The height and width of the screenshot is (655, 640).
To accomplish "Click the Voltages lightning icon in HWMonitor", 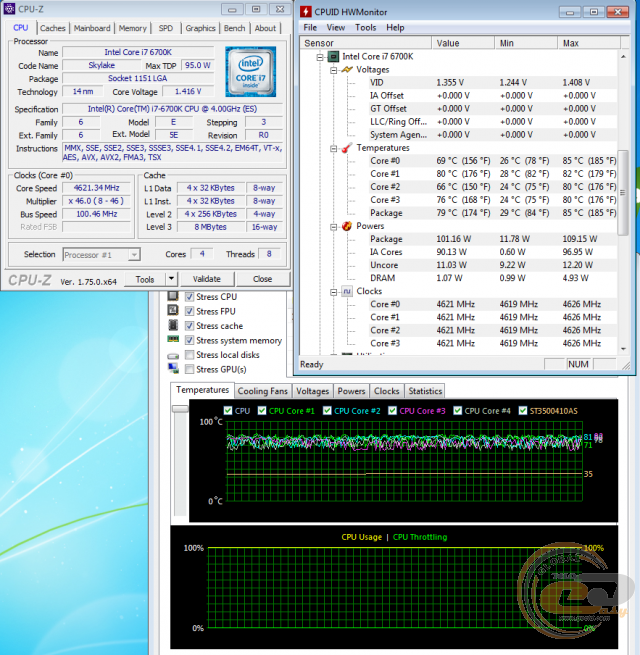I will tap(347, 69).
